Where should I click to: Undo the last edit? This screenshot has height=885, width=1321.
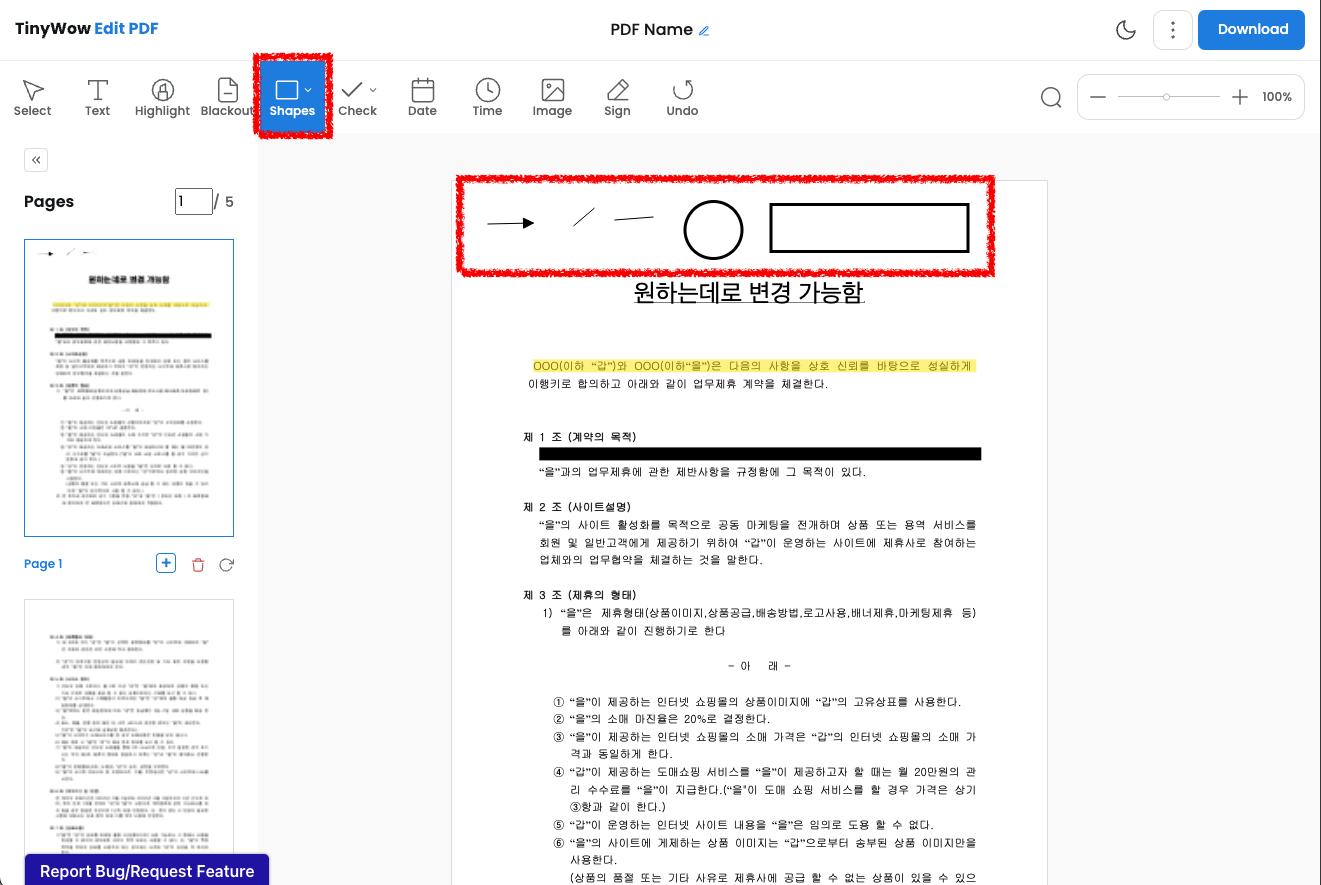click(x=682, y=97)
